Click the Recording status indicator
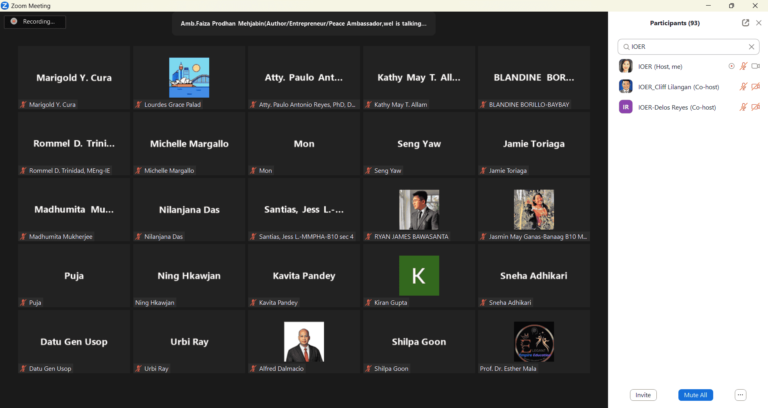 36,21
